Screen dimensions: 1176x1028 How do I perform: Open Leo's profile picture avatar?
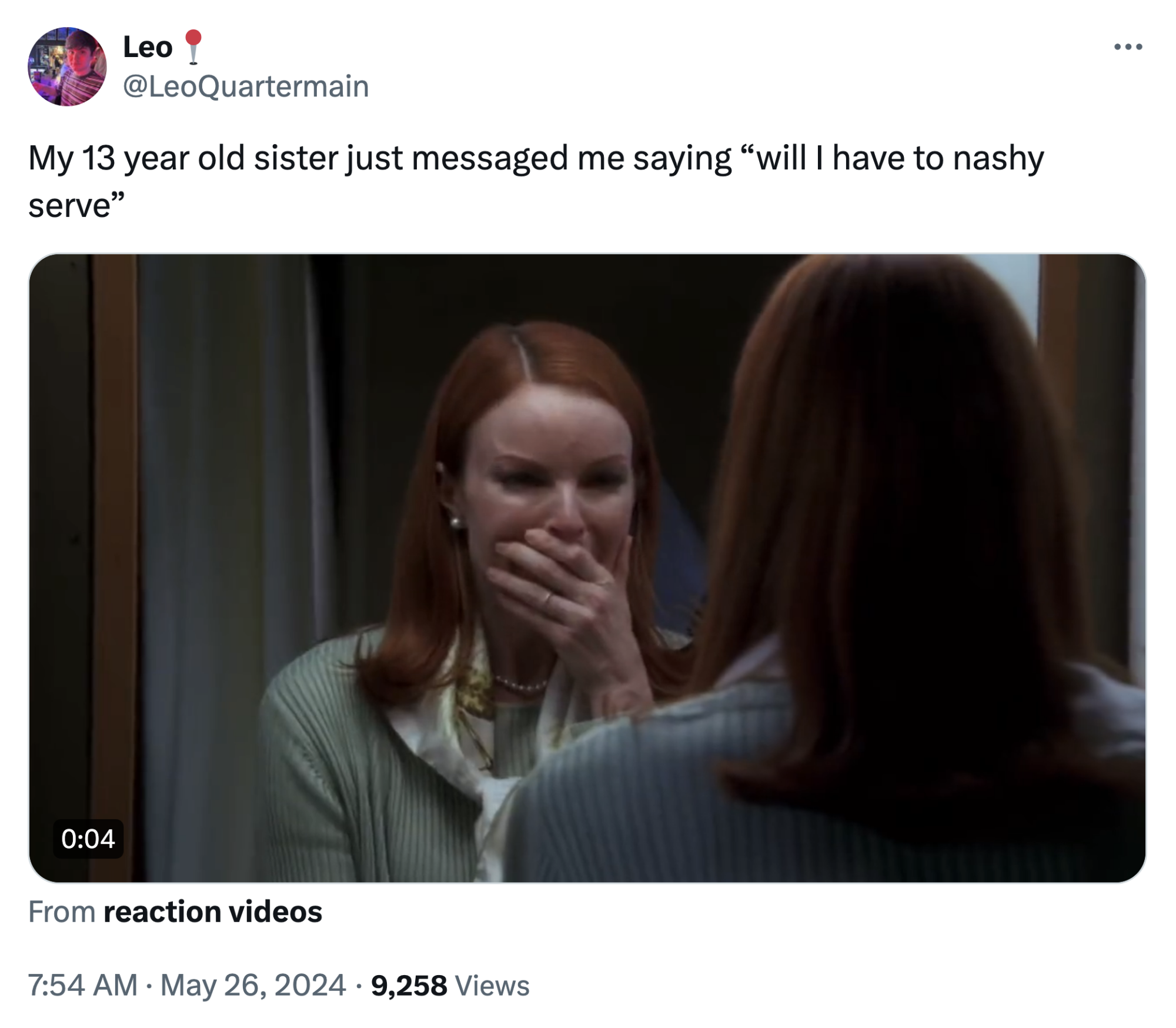(67, 66)
